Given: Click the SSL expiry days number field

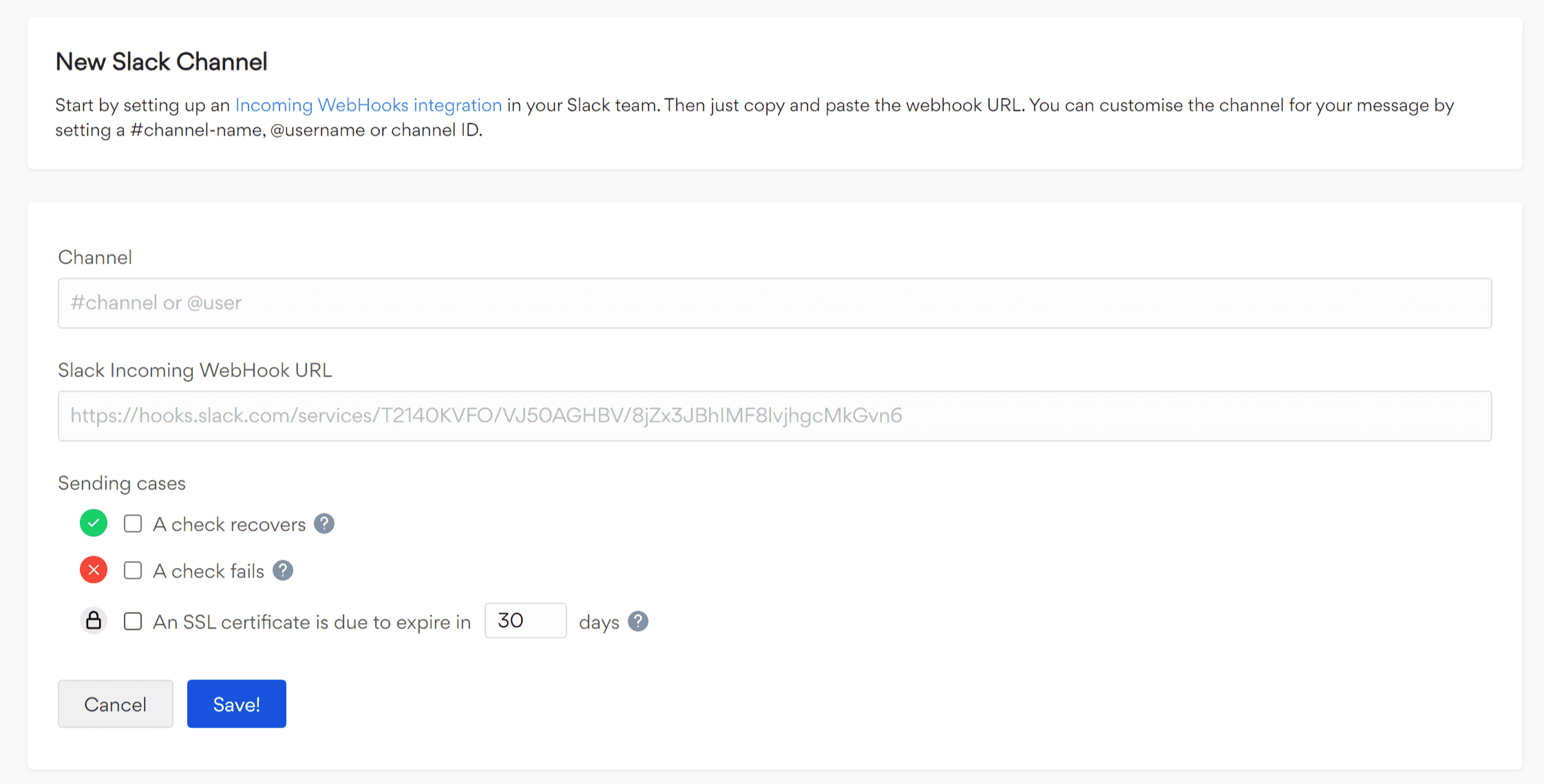Looking at the screenshot, I should [525, 621].
